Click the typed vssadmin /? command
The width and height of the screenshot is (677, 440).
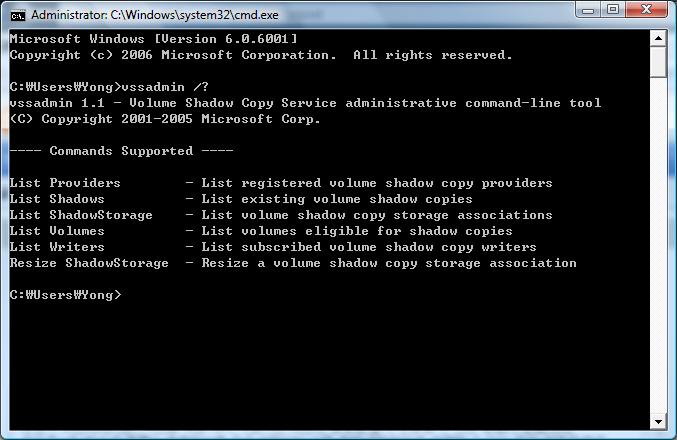pyautogui.click(x=165, y=87)
